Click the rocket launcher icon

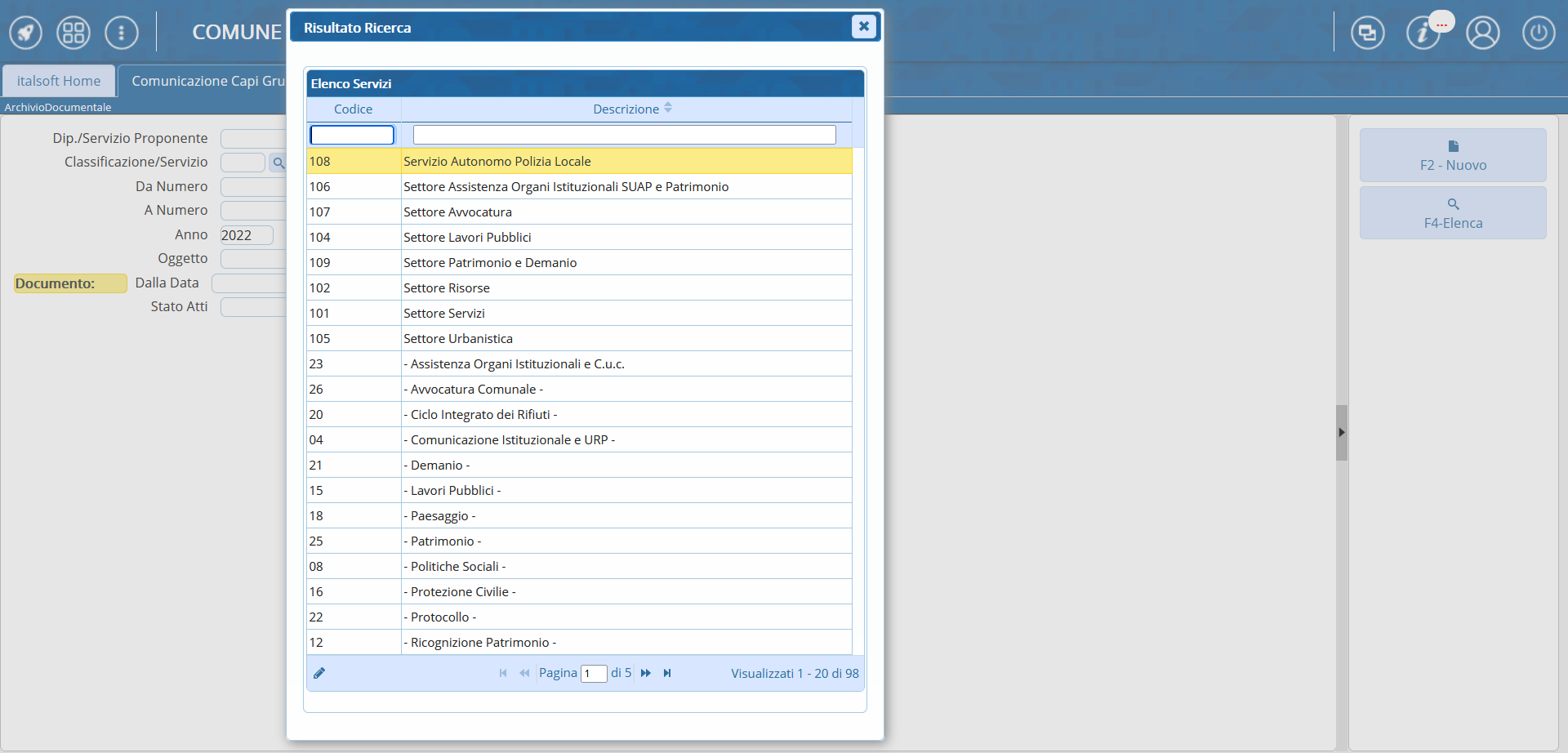(25, 33)
